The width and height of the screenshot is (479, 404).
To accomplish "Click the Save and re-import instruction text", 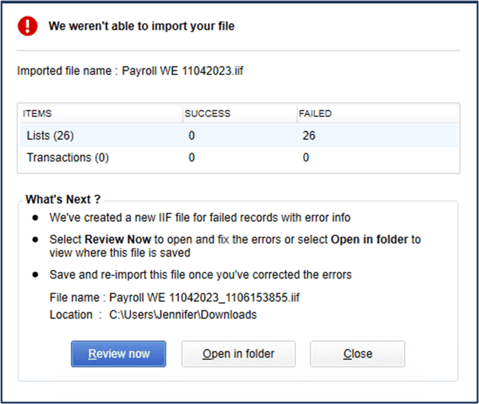I will click(200, 275).
